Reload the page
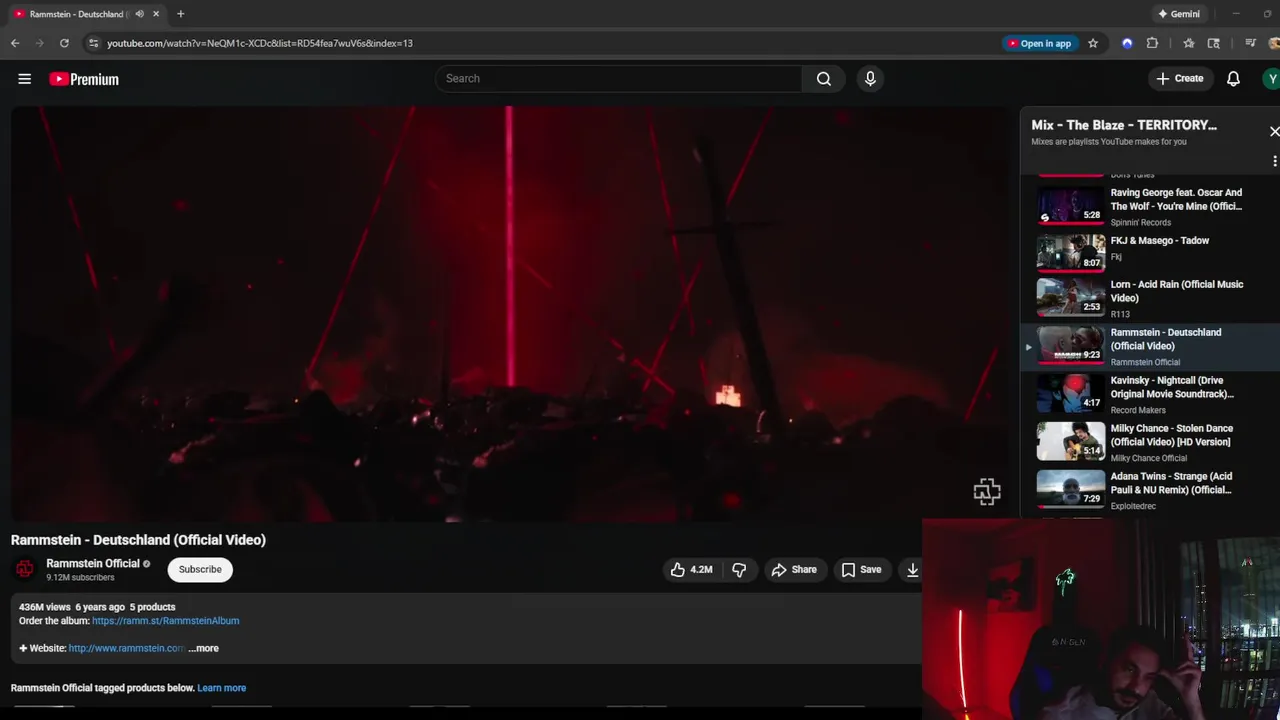This screenshot has height=720, width=1280. pyautogui.click(x=64, y=43)
